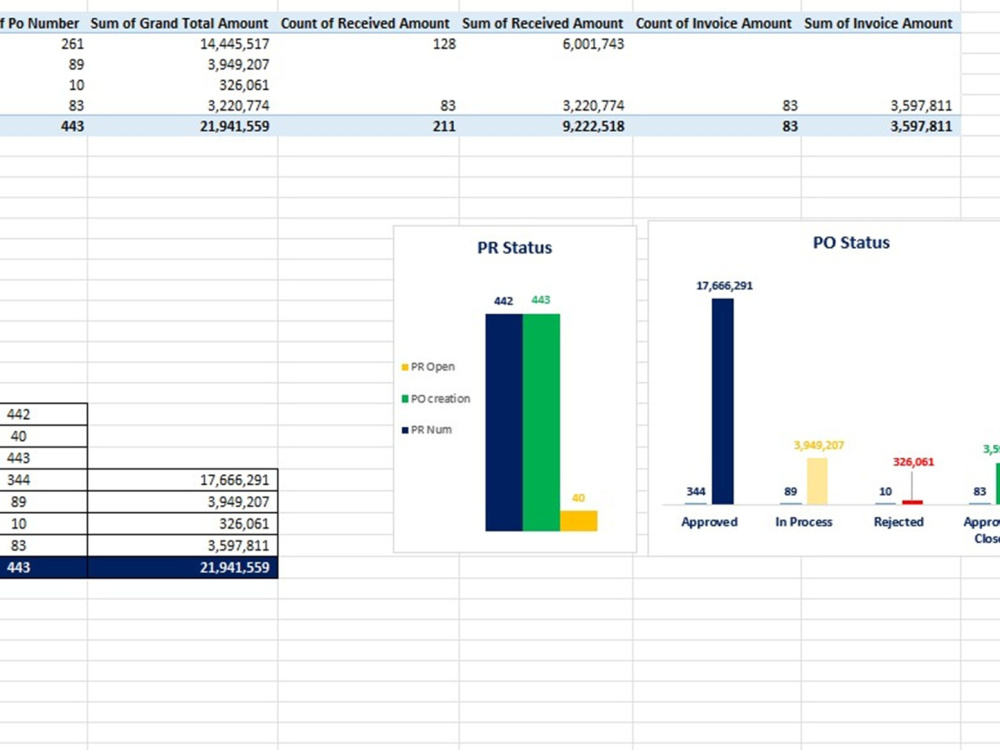Click the green 443 data label in PR Status chart

click(541, 300)
